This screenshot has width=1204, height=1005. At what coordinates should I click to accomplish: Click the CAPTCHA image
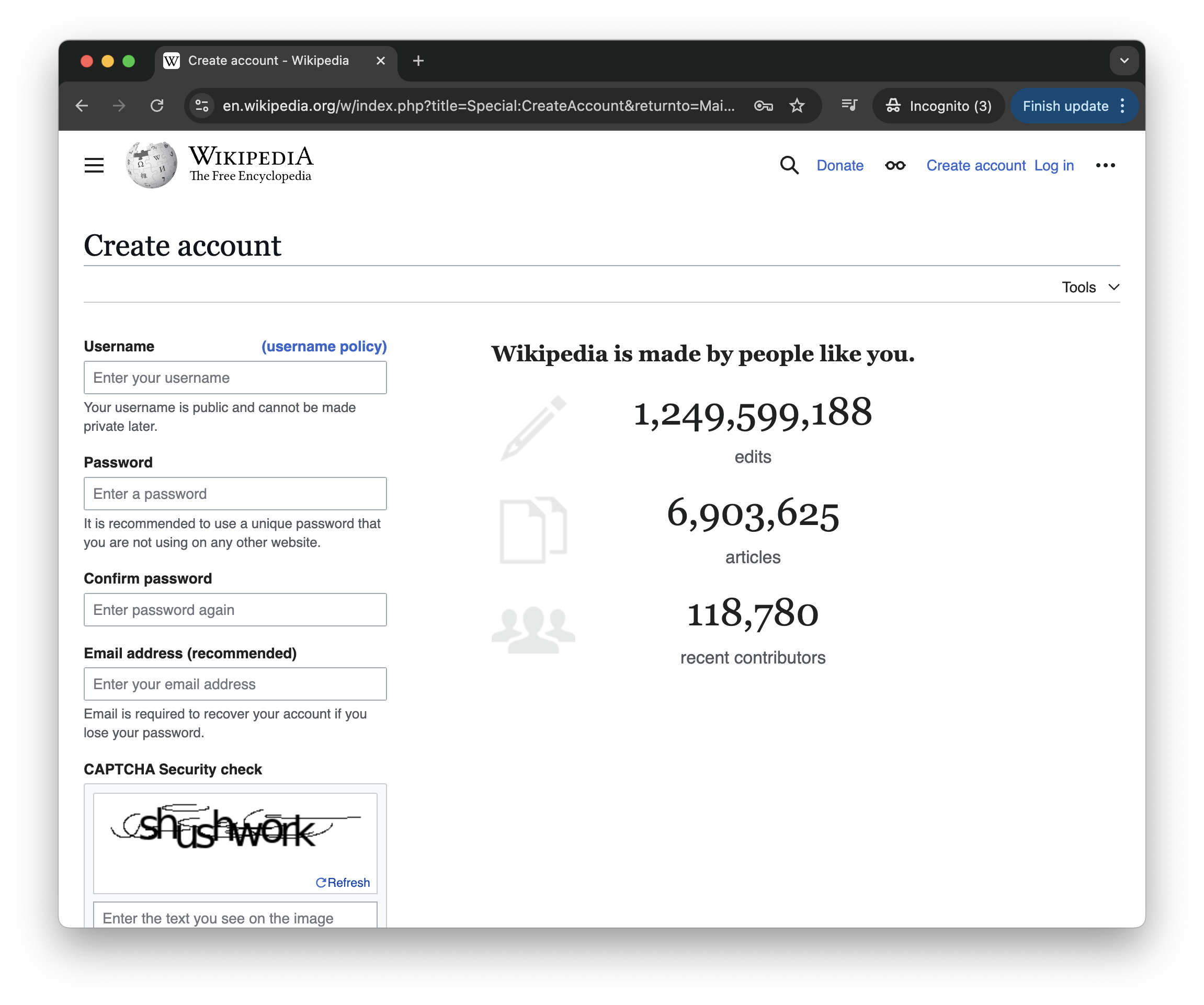236,828
